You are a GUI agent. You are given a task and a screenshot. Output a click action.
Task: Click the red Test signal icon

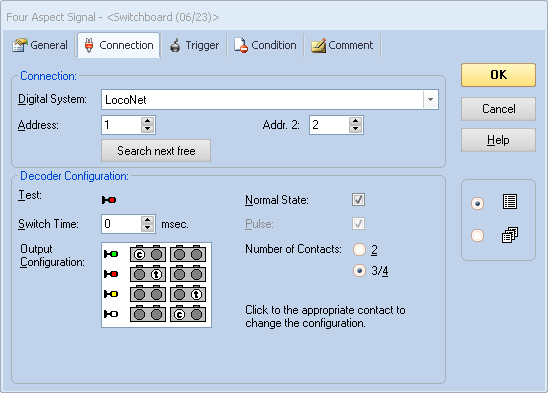[x=109, y=200]
